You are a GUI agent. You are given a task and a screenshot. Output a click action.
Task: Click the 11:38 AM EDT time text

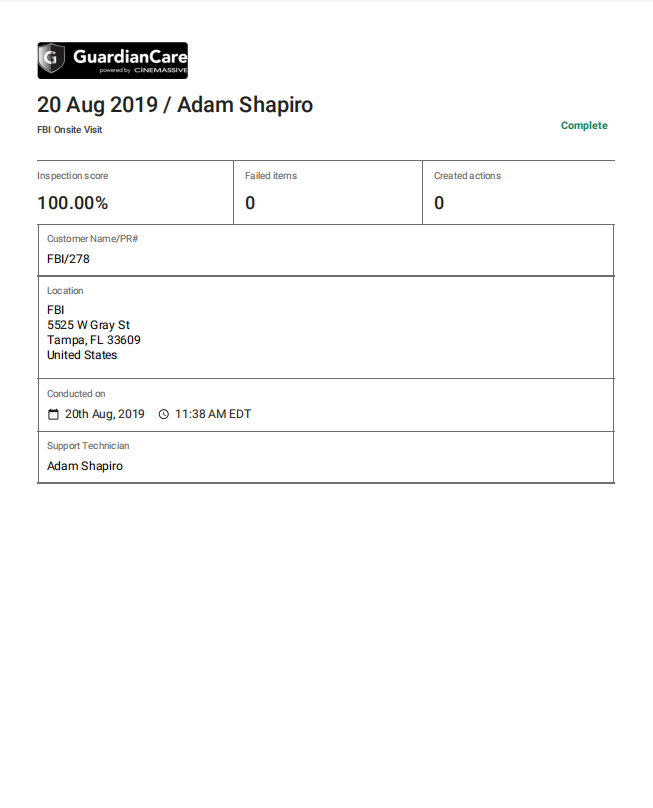coord(213,414)
